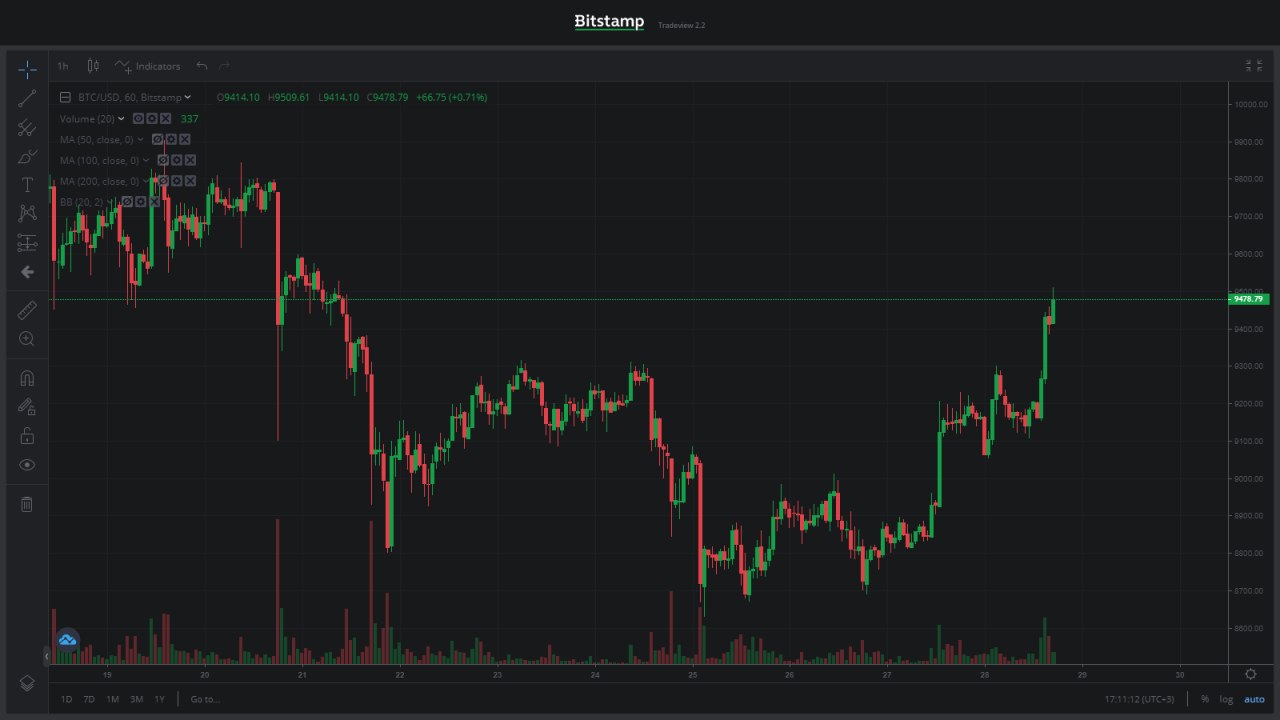Toggle fullscreen mode for the chart
This screenshot has width=1280, height=720.
pyautogui.click(x=1253, y=66)
